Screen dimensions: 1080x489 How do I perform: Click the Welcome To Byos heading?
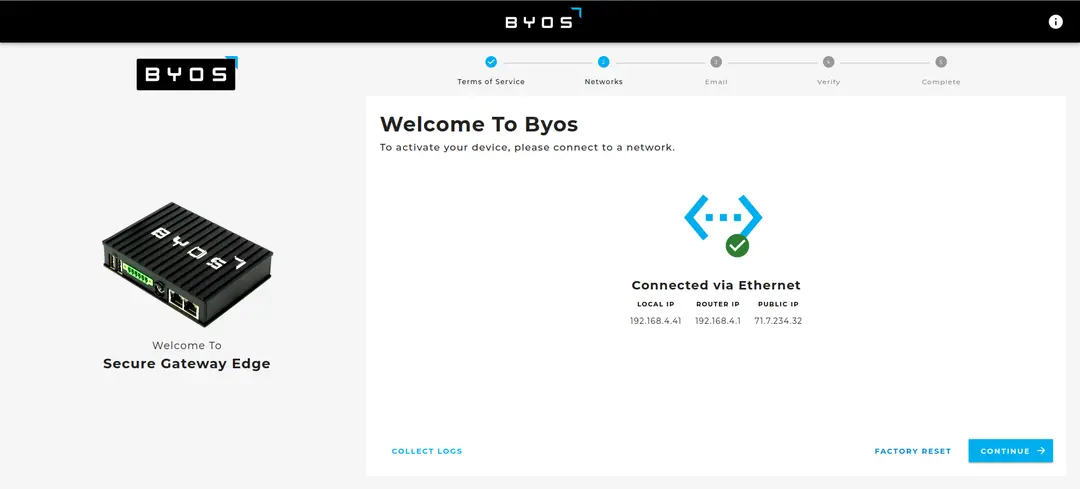[x=479, y=124]
